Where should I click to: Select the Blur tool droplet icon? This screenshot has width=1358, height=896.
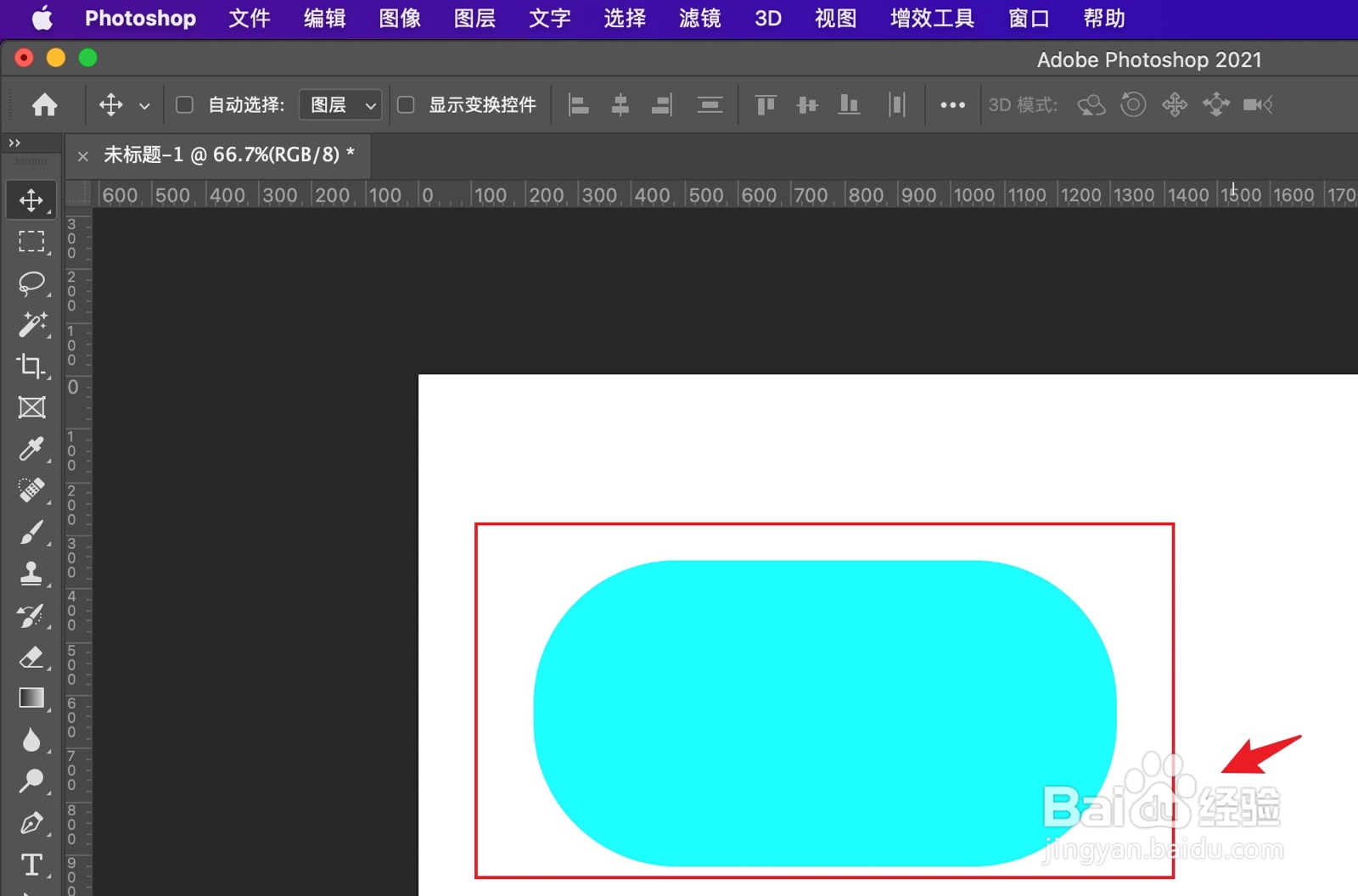coord(31,740)
